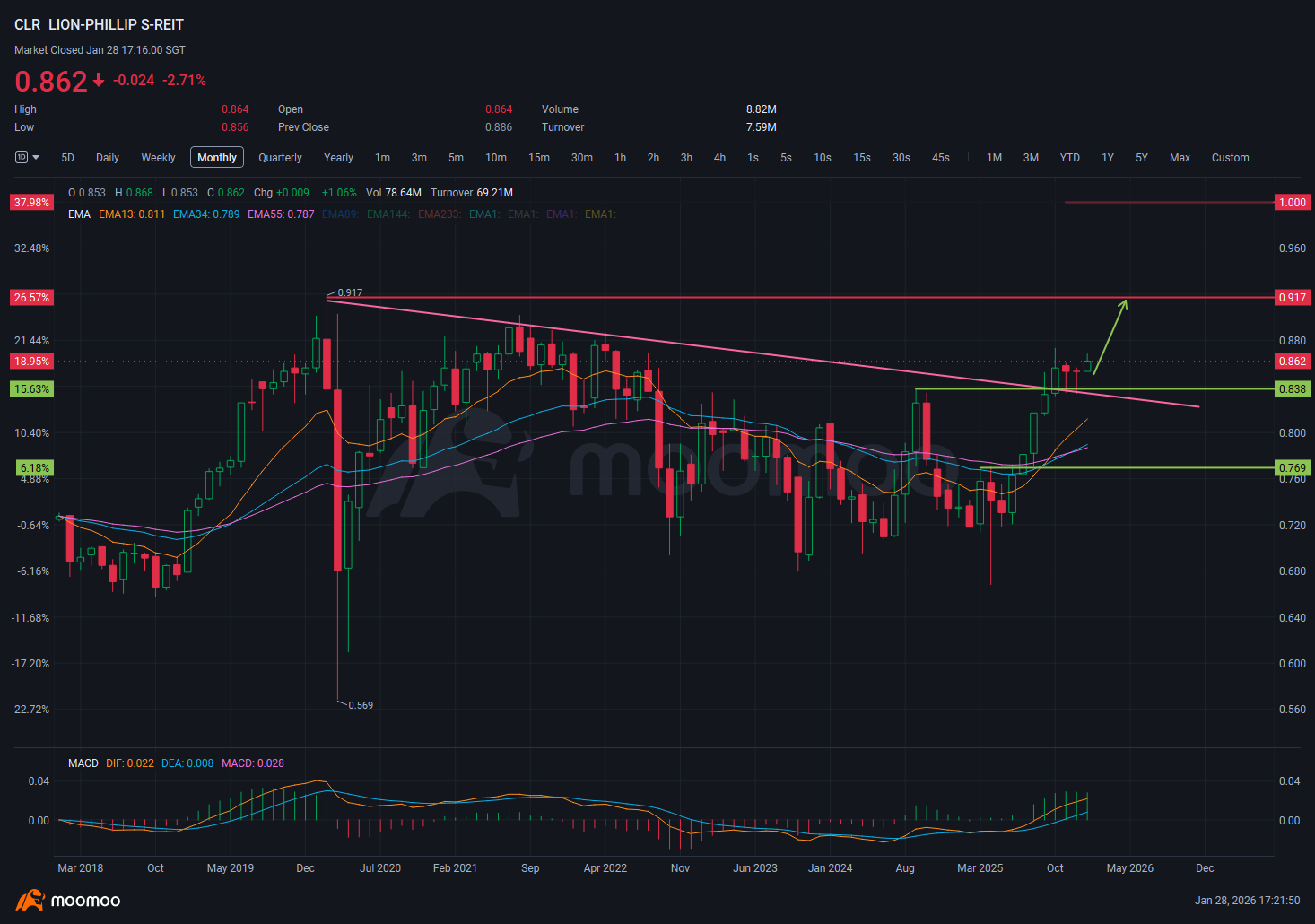The width and height of the screenshot is (1315, 924).
Task: Choose the 3-minute (3m) interval
Action: 419,158
